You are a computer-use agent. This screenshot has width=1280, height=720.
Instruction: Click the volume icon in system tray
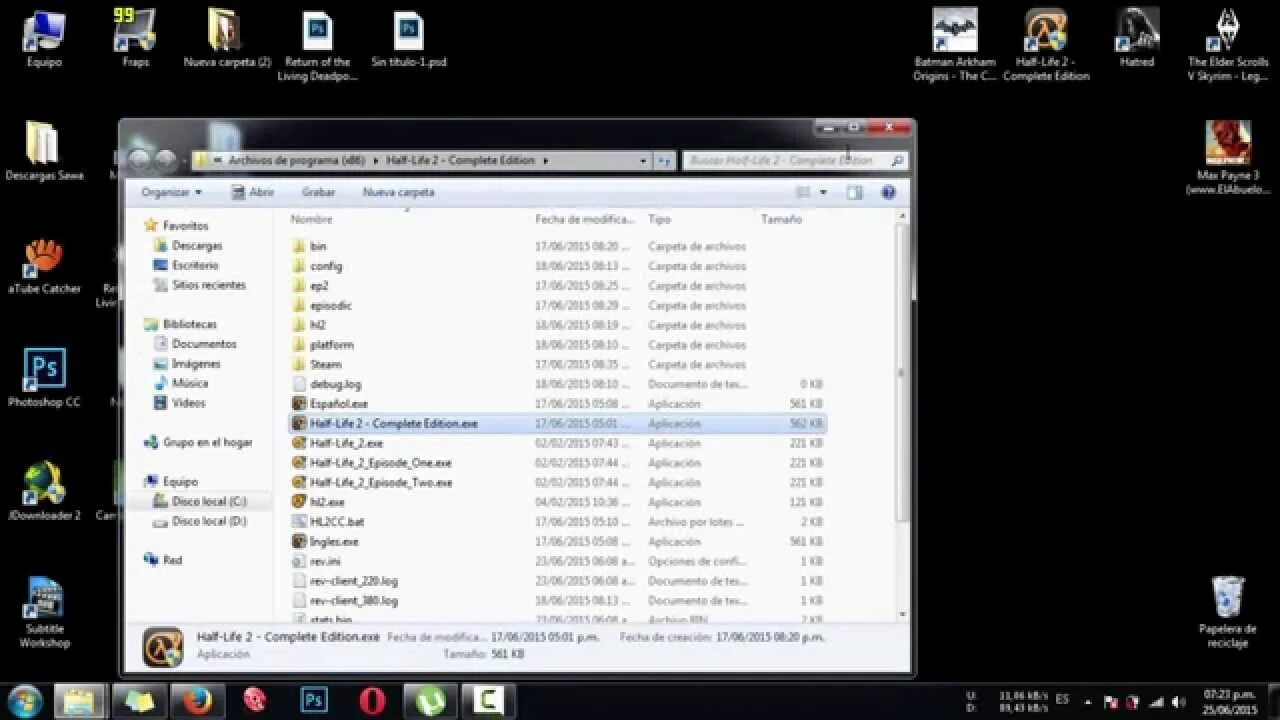point(1178,702)
